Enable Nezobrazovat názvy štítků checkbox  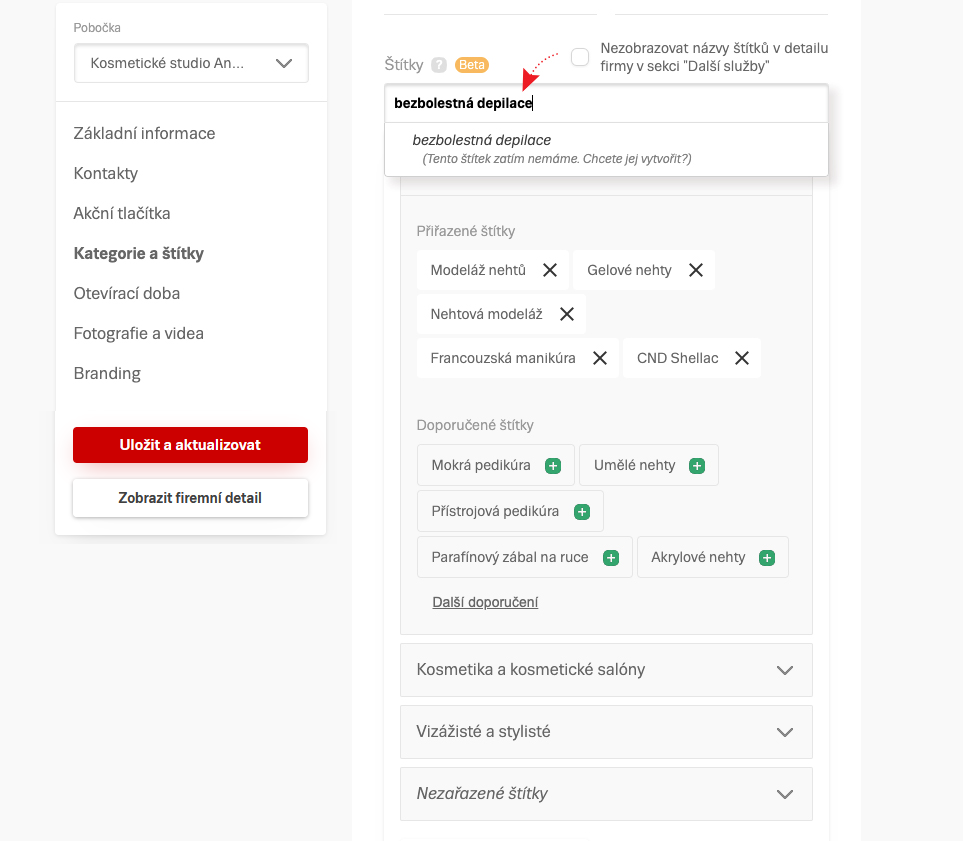pos(580,57)
